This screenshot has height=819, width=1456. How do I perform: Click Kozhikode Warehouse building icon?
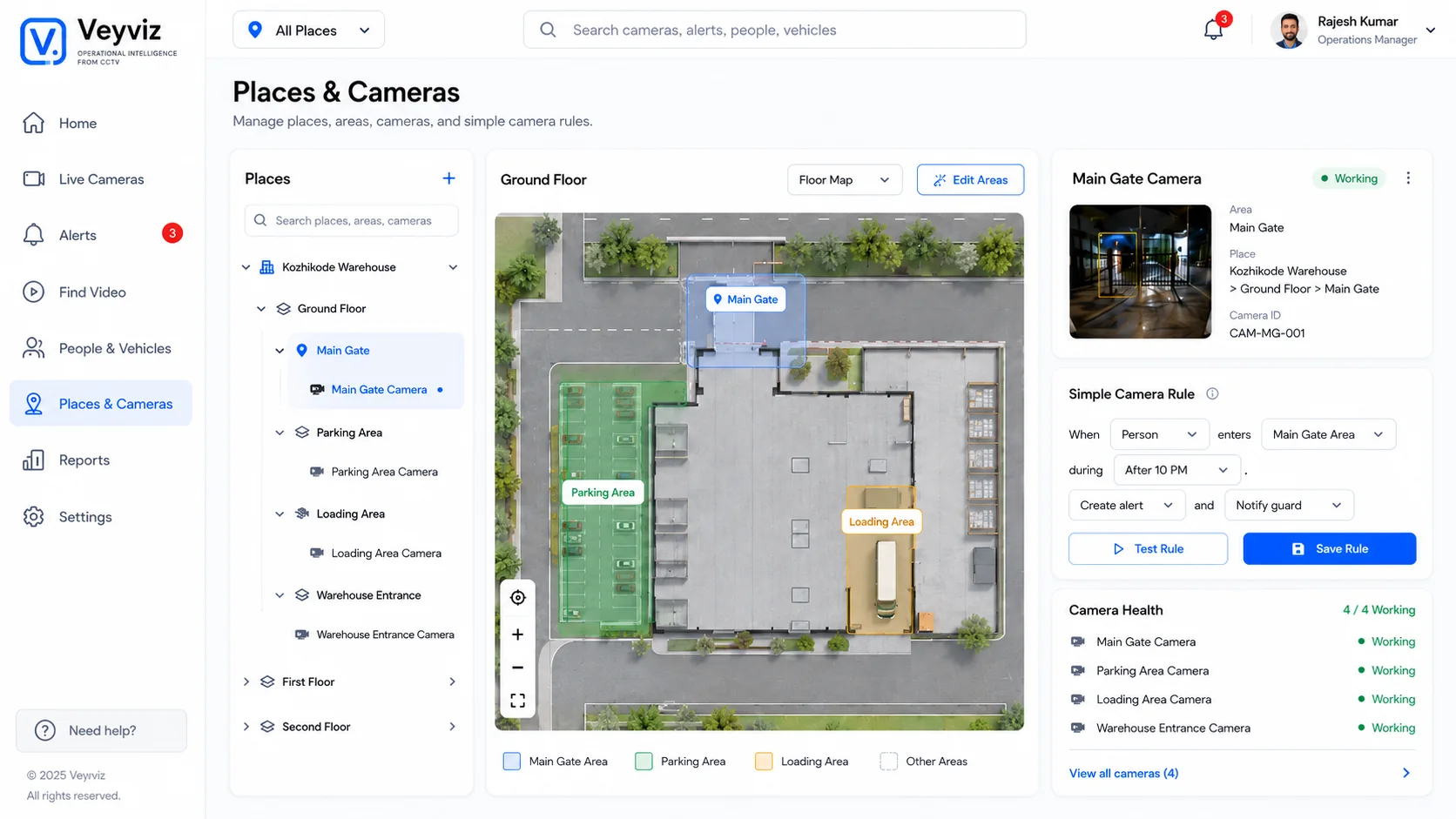(x=267, y=267)
